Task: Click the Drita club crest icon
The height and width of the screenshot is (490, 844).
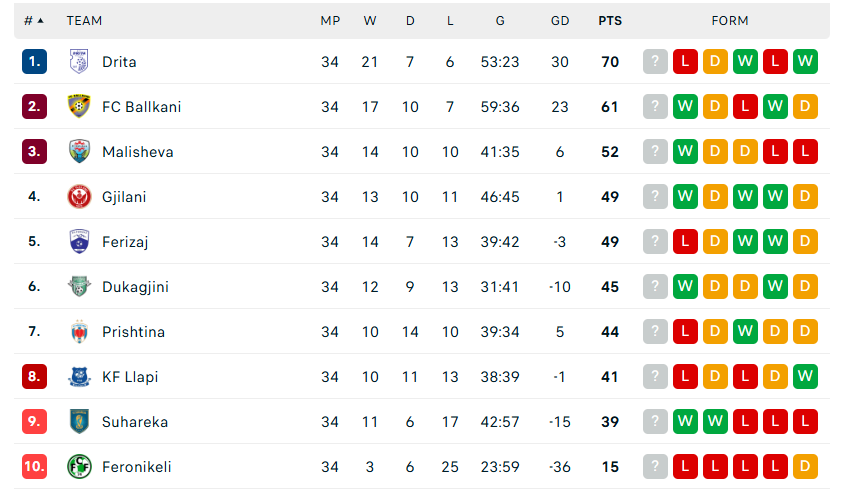Action: pos(79,61)
